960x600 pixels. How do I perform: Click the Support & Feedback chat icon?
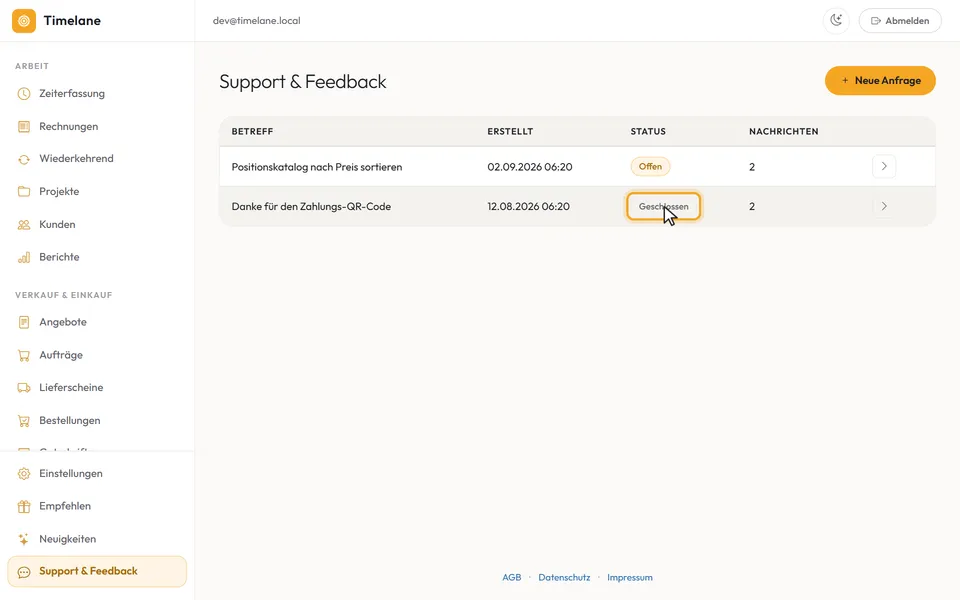[24, 572]
